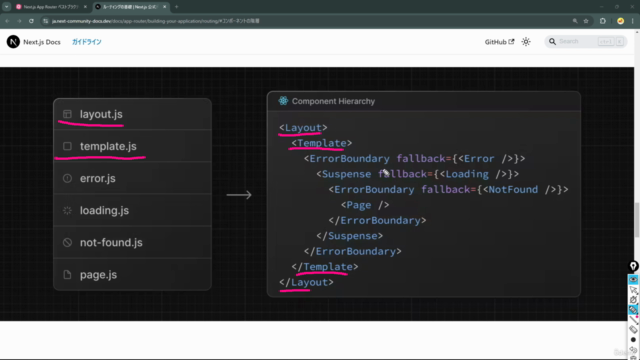Click the <NotFound /> fallback text
Screen dimensions: 640x360
point(519,190)
